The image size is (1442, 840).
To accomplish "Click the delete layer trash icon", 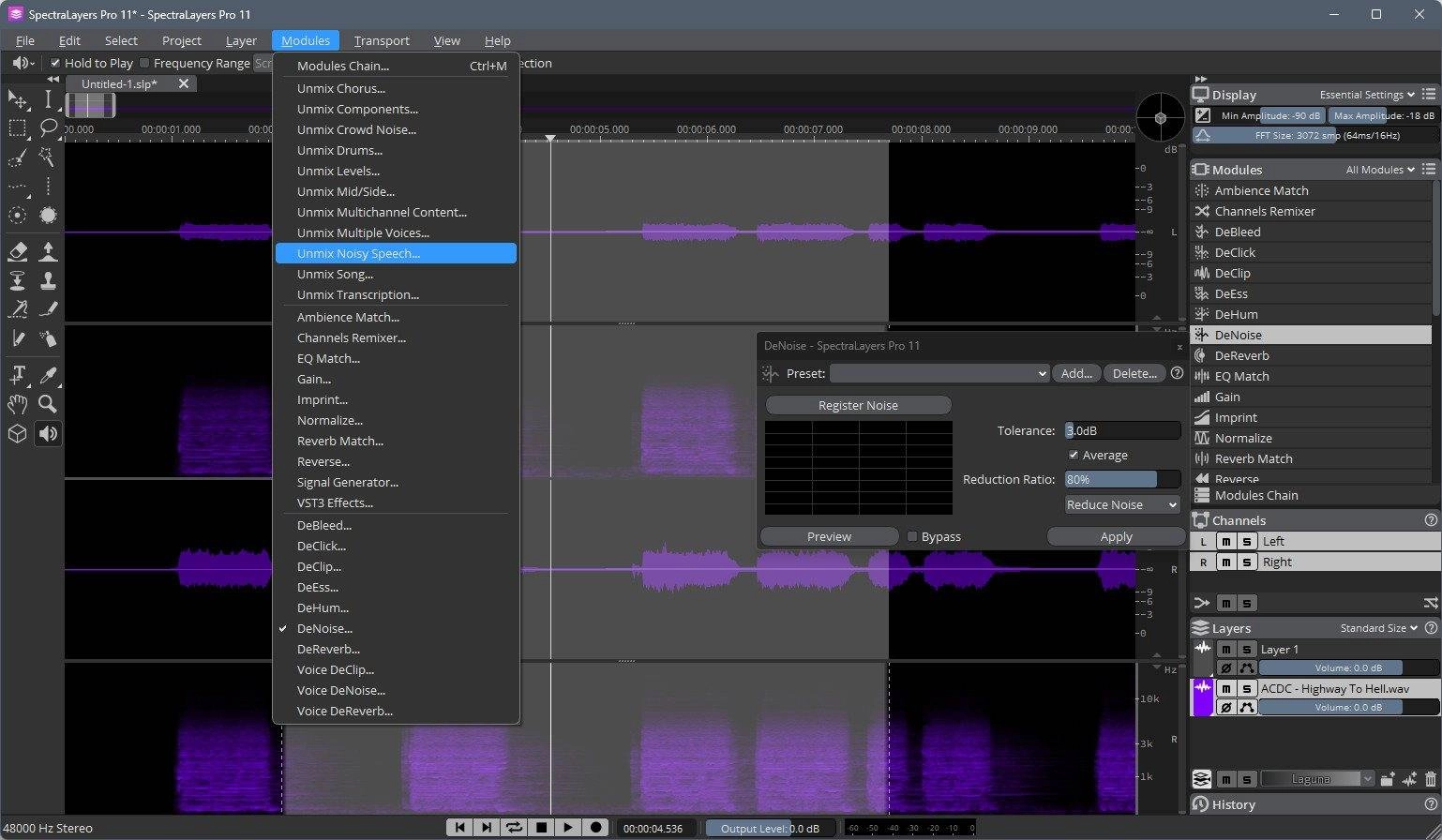I will (x=1430, y=779).
